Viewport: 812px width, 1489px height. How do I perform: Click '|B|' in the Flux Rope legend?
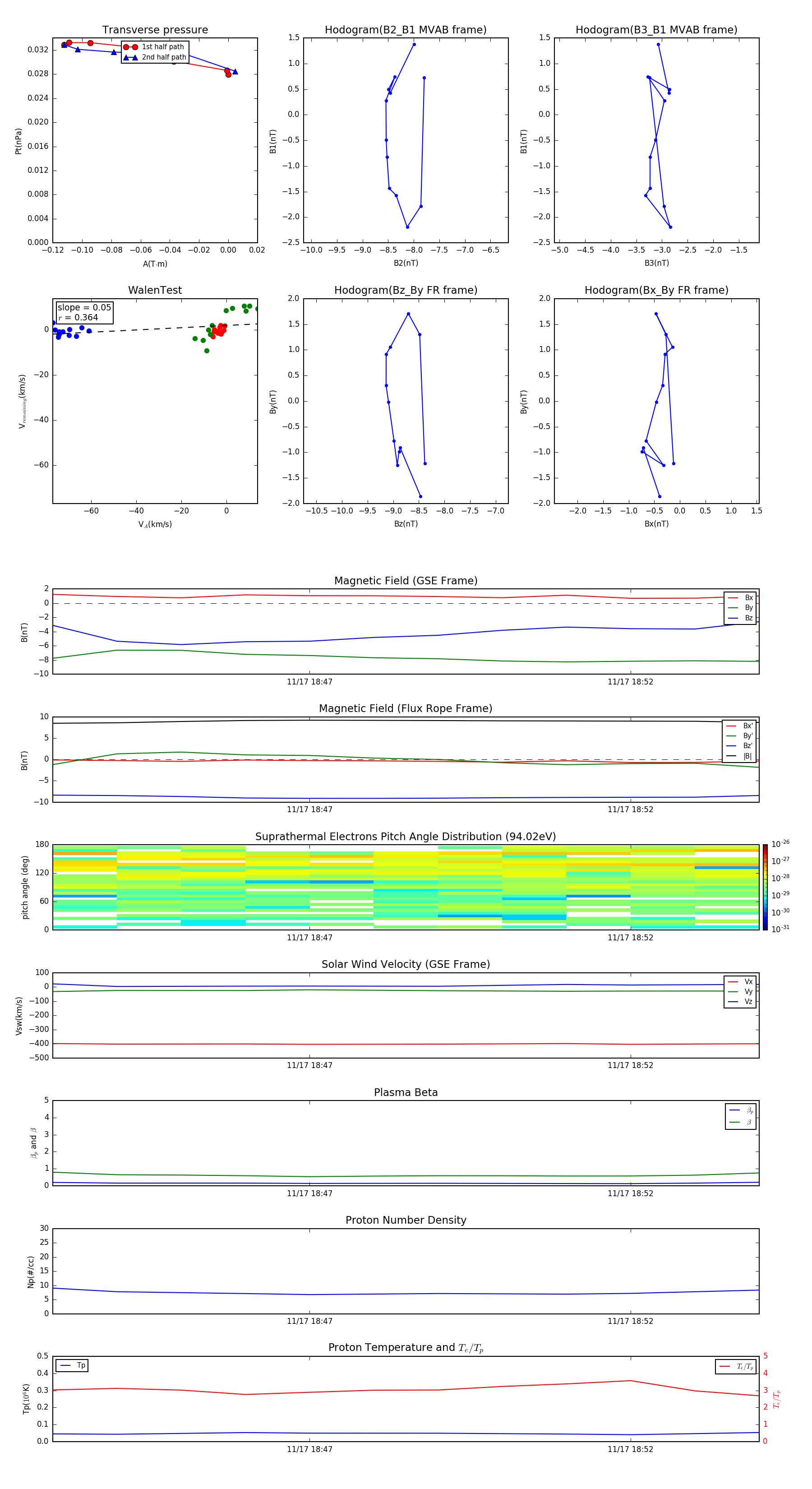point(740,756)
